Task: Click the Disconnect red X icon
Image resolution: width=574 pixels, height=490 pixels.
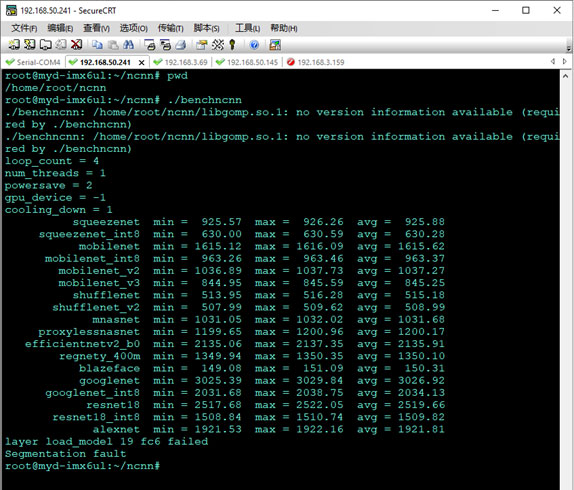Action: pyautogui.click(x=76, y=45)
